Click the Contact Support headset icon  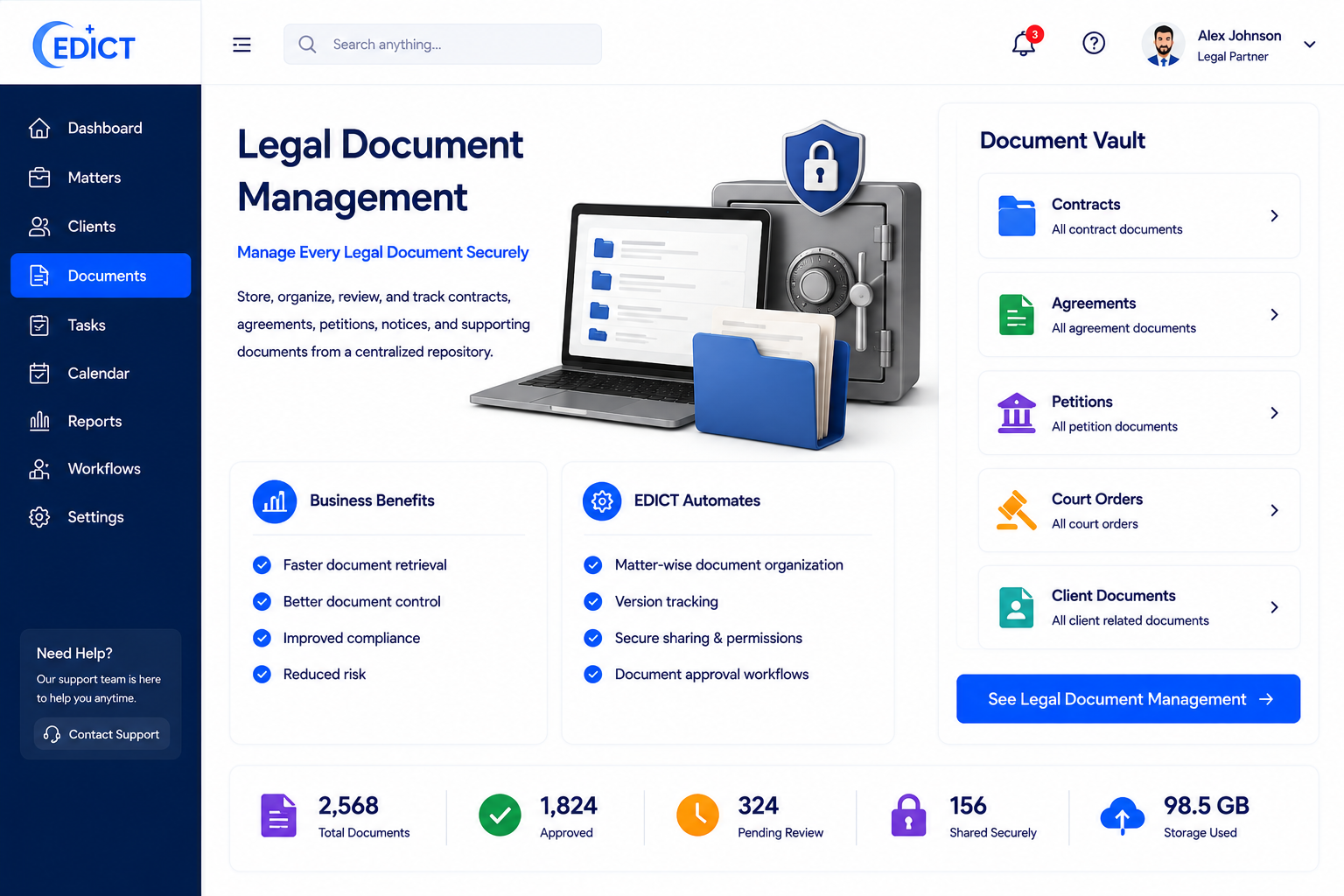pyautogui.click(x=52, y=734)
